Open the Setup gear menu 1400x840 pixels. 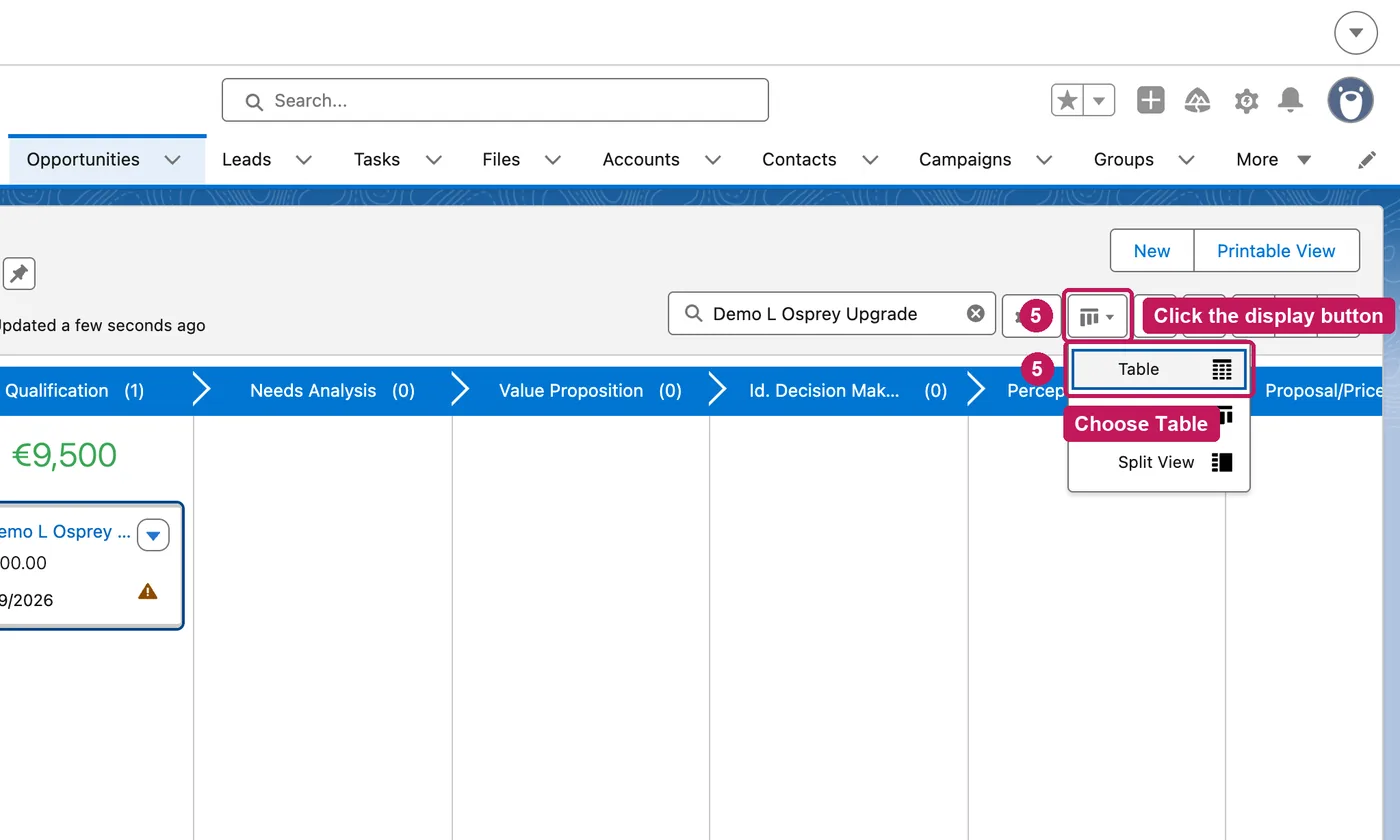tap(1246, 100)
